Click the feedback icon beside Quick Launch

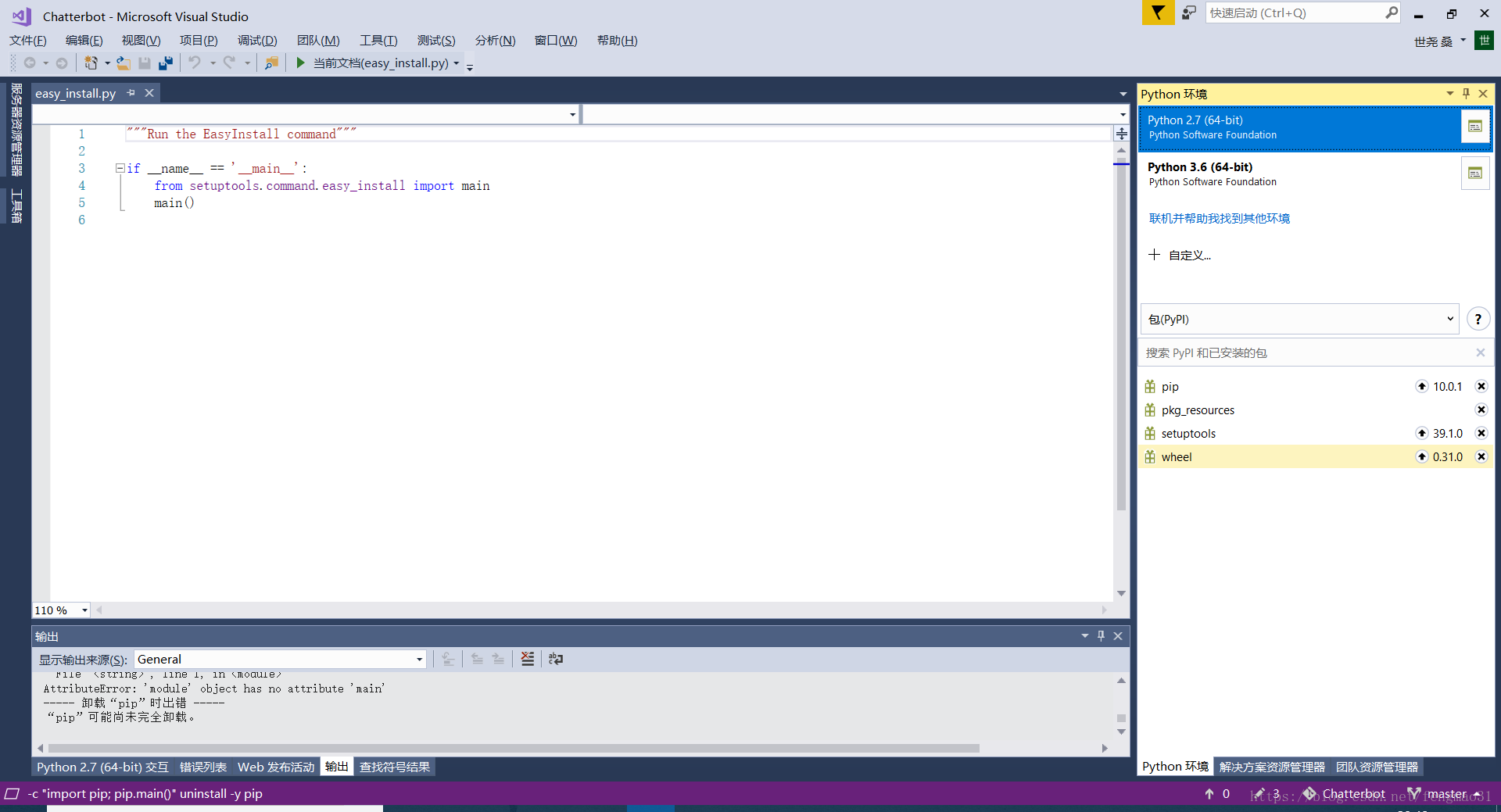click(1189, 13)
